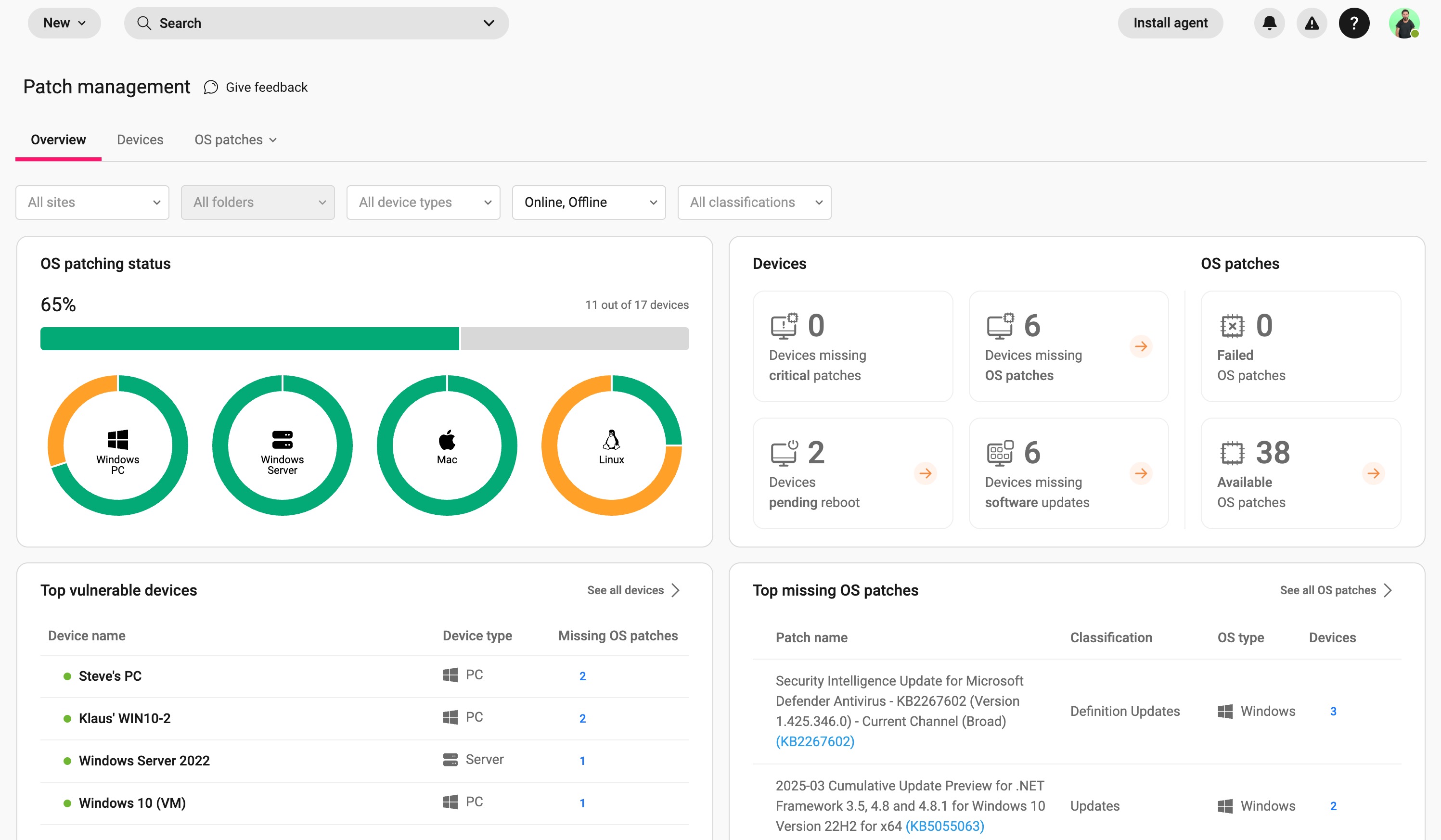
Task: Open the notifications bell icon
Action: [1269, 23]
